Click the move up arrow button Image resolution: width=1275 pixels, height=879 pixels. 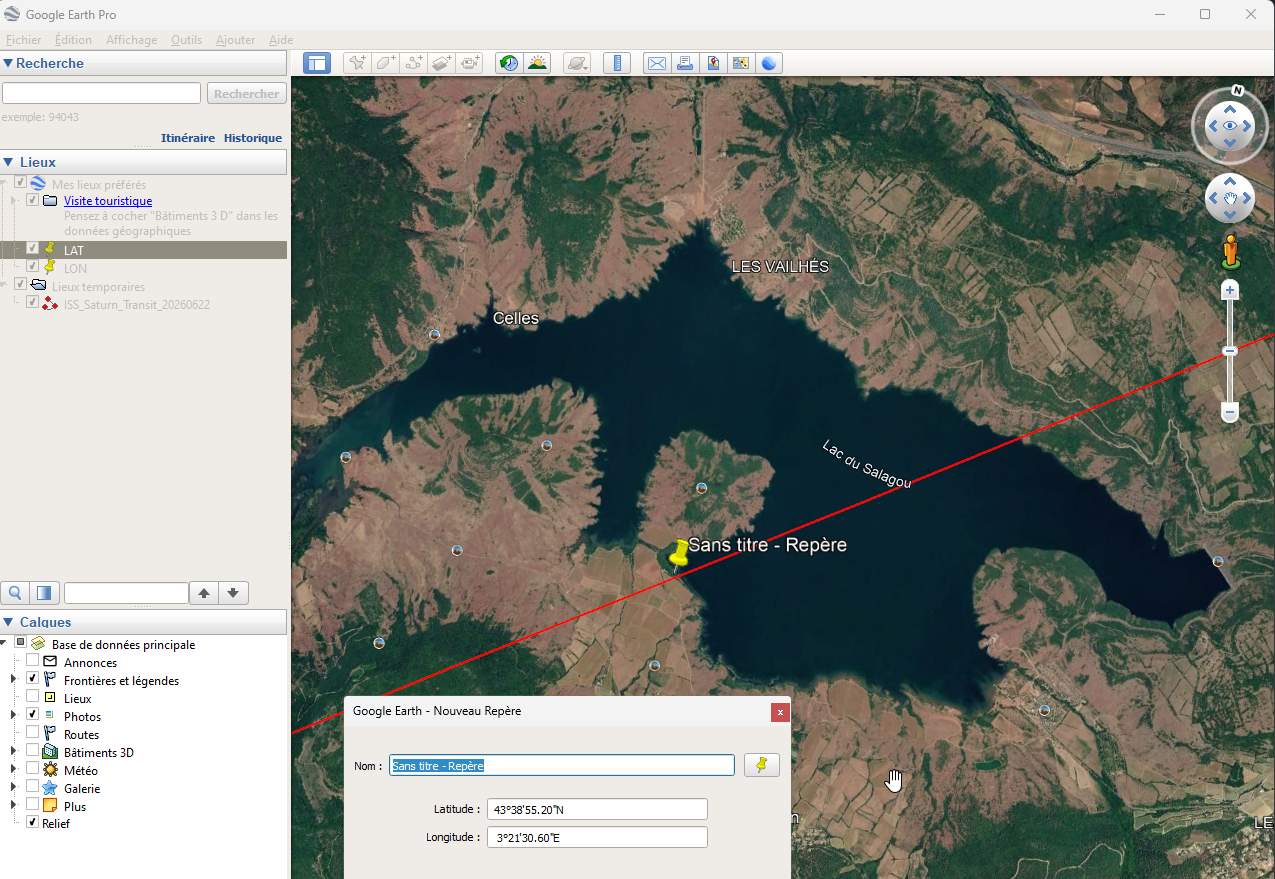204,593
